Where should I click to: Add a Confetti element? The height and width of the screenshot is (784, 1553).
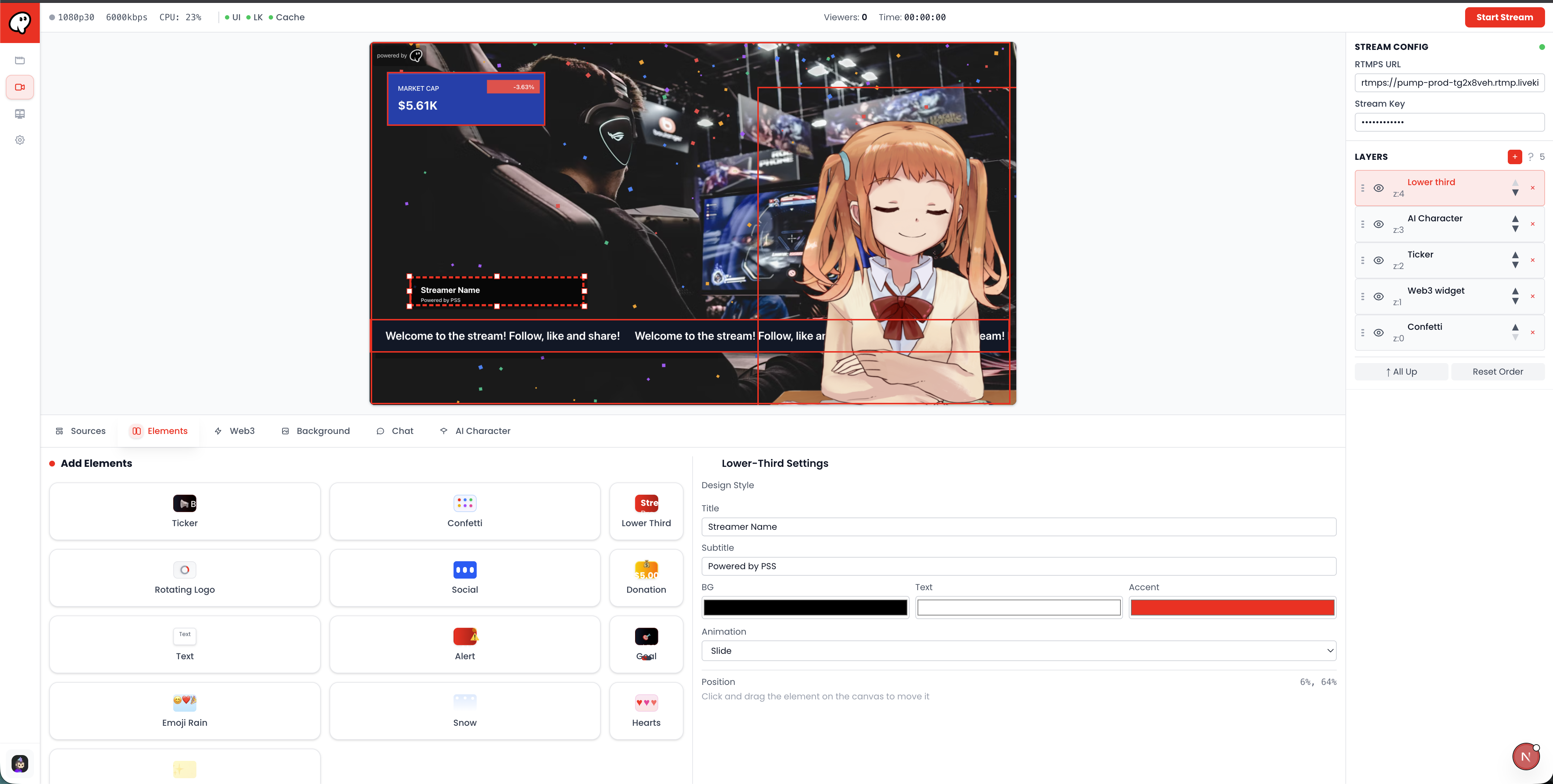coord(464,511)
